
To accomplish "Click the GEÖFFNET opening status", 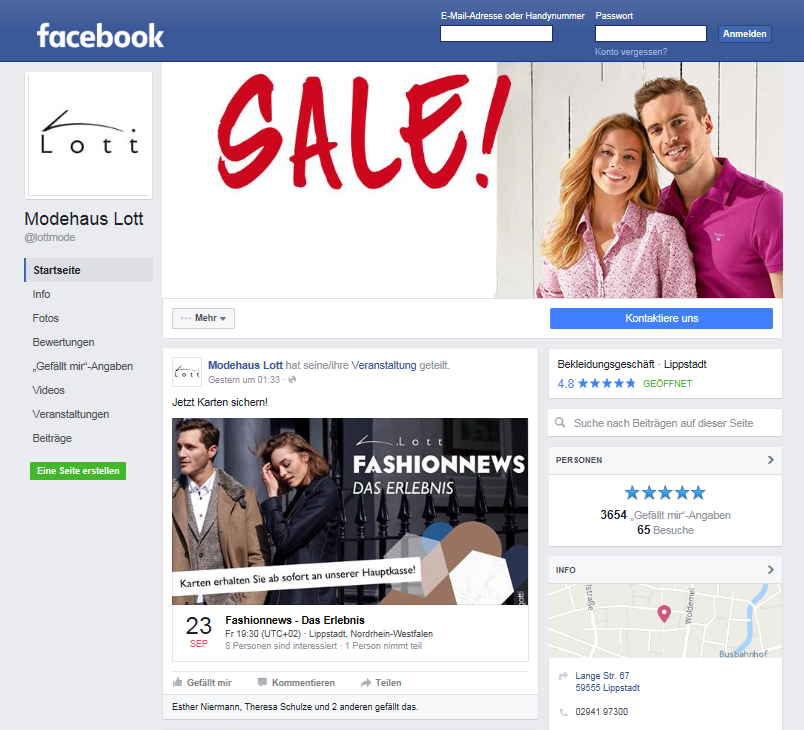I will point(668,383).
